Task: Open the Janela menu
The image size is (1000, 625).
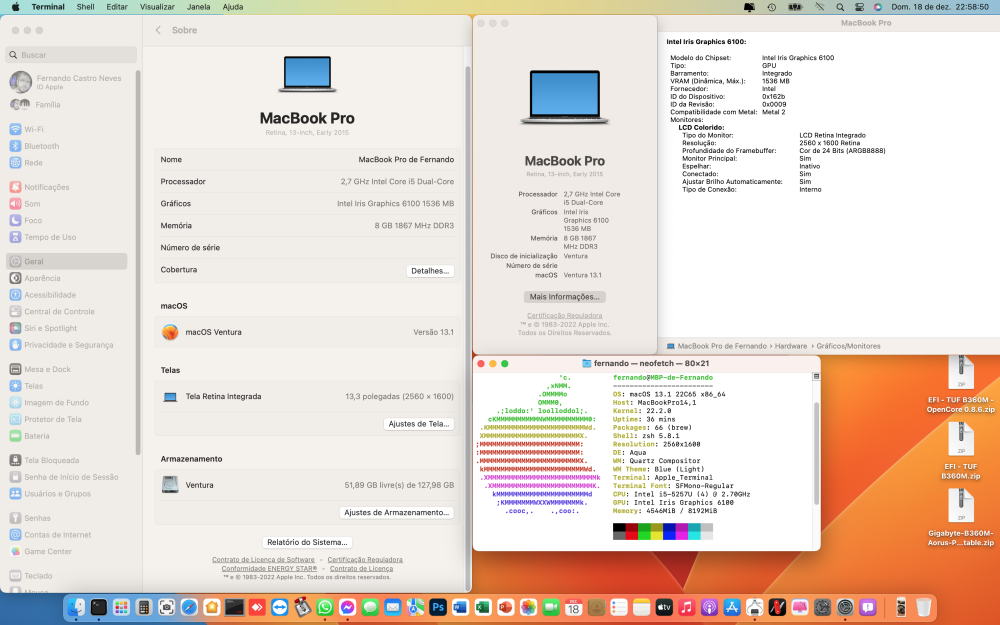Action: click(198, 7)
